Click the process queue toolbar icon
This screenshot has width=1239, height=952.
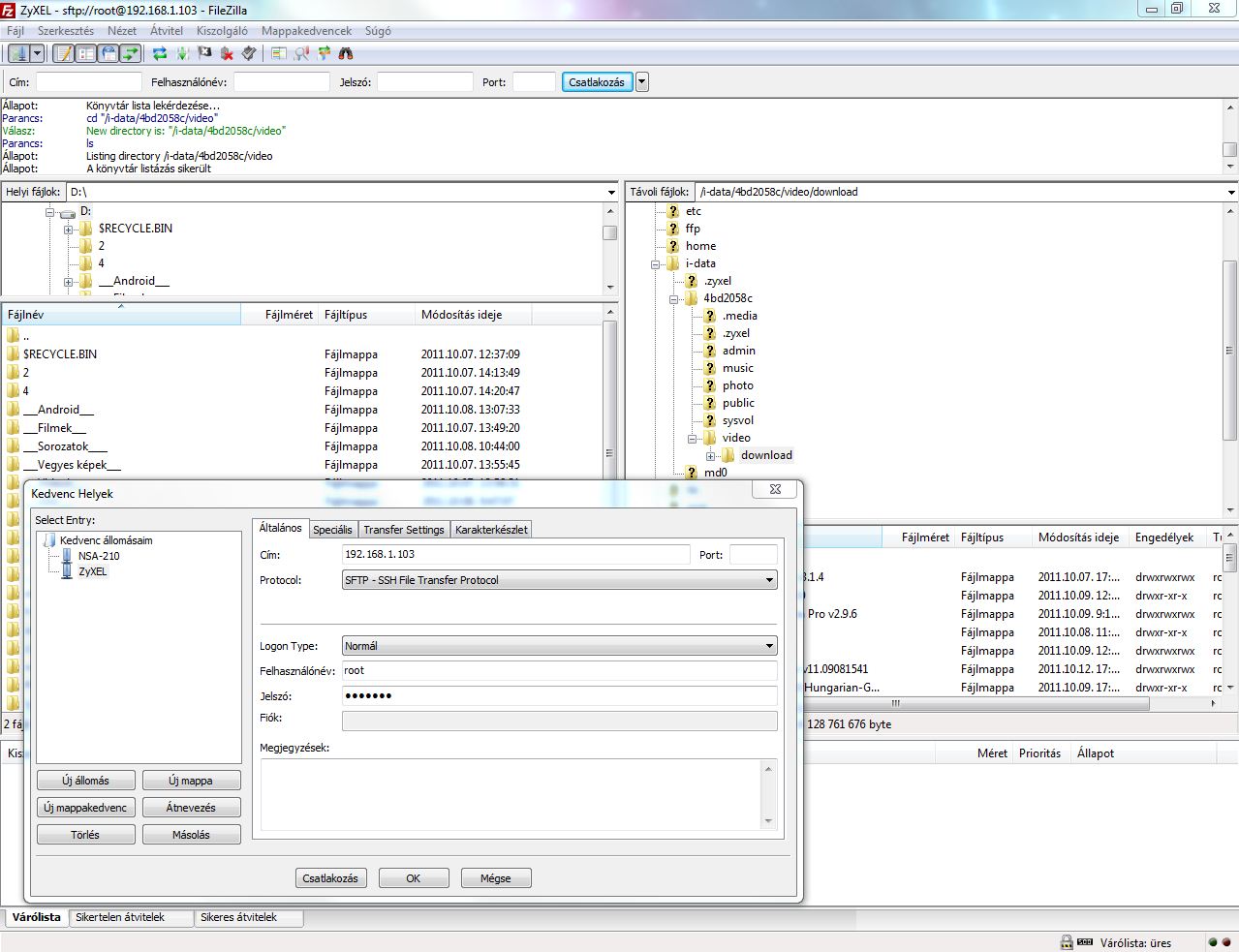pyautogui.click(x=182, y=54)
